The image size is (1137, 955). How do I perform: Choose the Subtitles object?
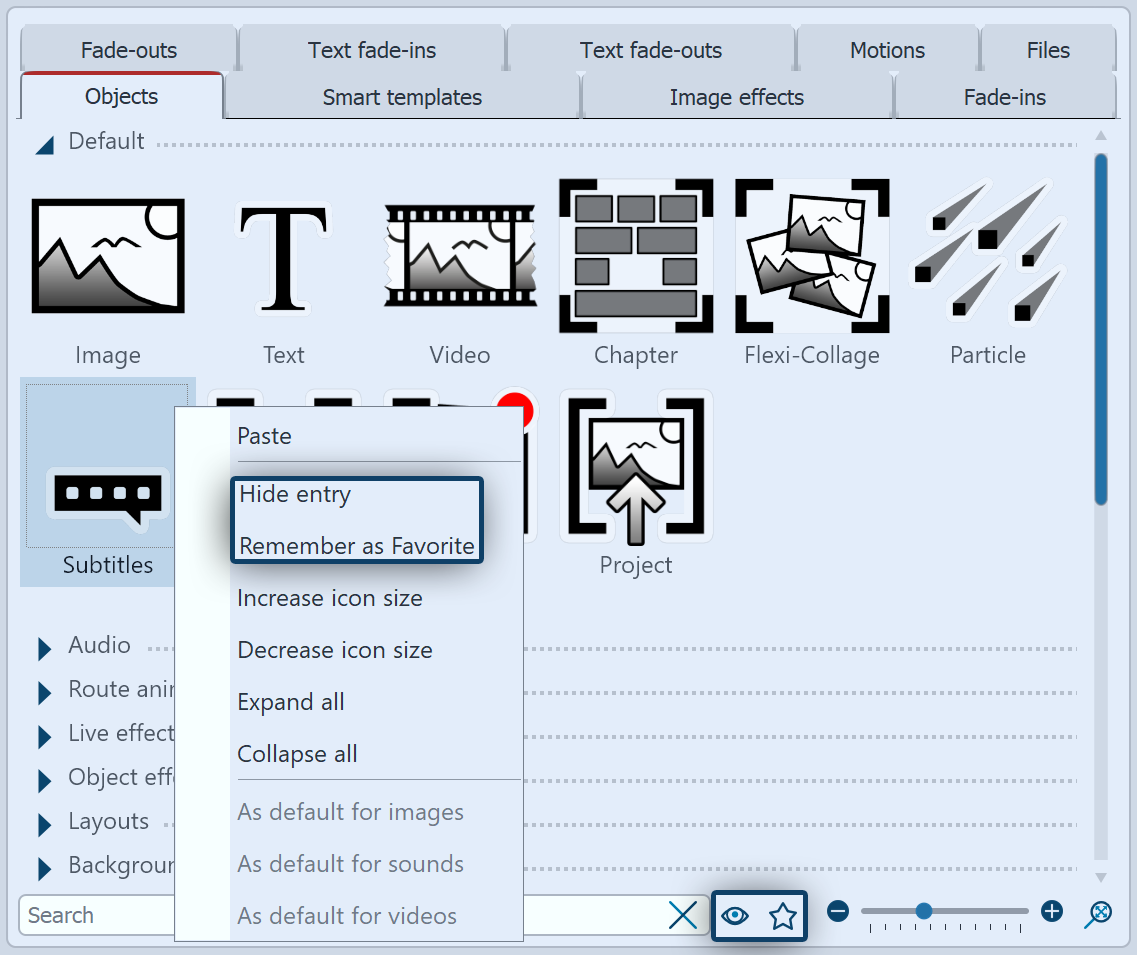point(107,490)
